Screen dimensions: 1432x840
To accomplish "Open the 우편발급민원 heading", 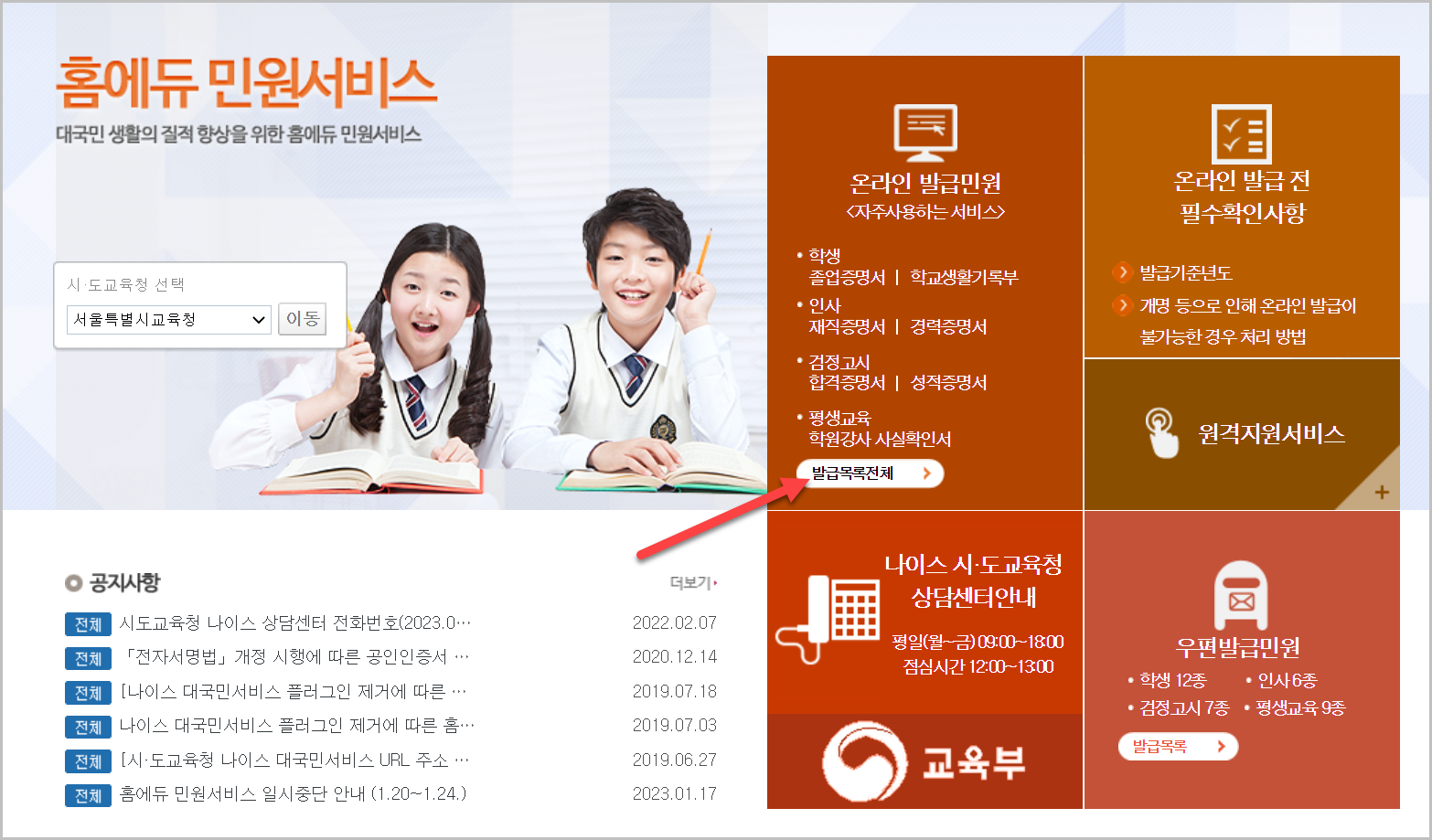I will (1238, 647).
